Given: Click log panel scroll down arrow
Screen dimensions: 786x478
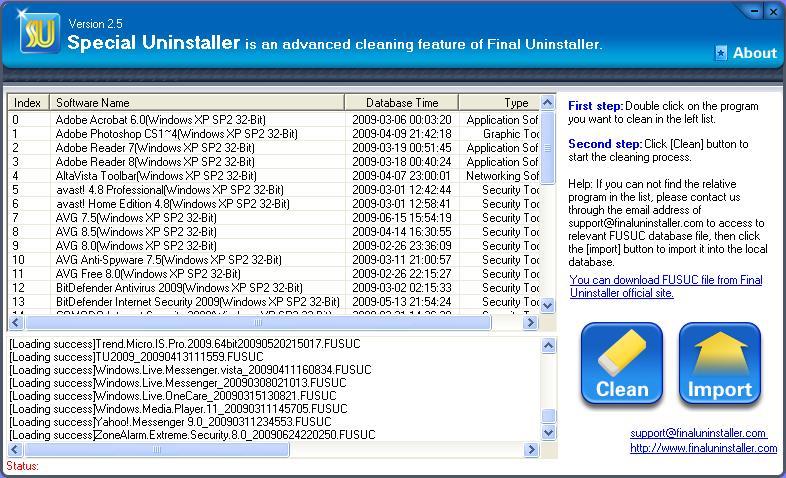Looking at the screenshot, I should tap(548, 432).
